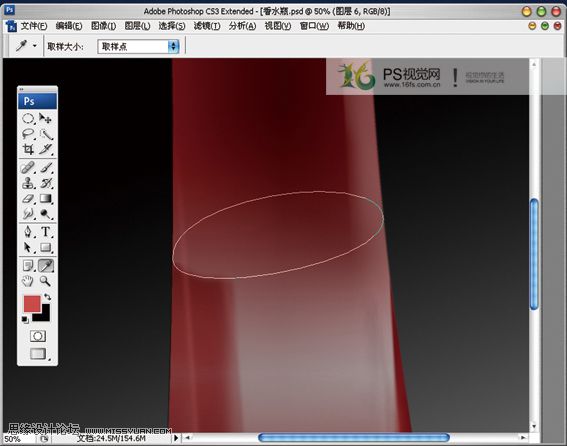Click the vertical scrollbar thumb

(534, 254)
